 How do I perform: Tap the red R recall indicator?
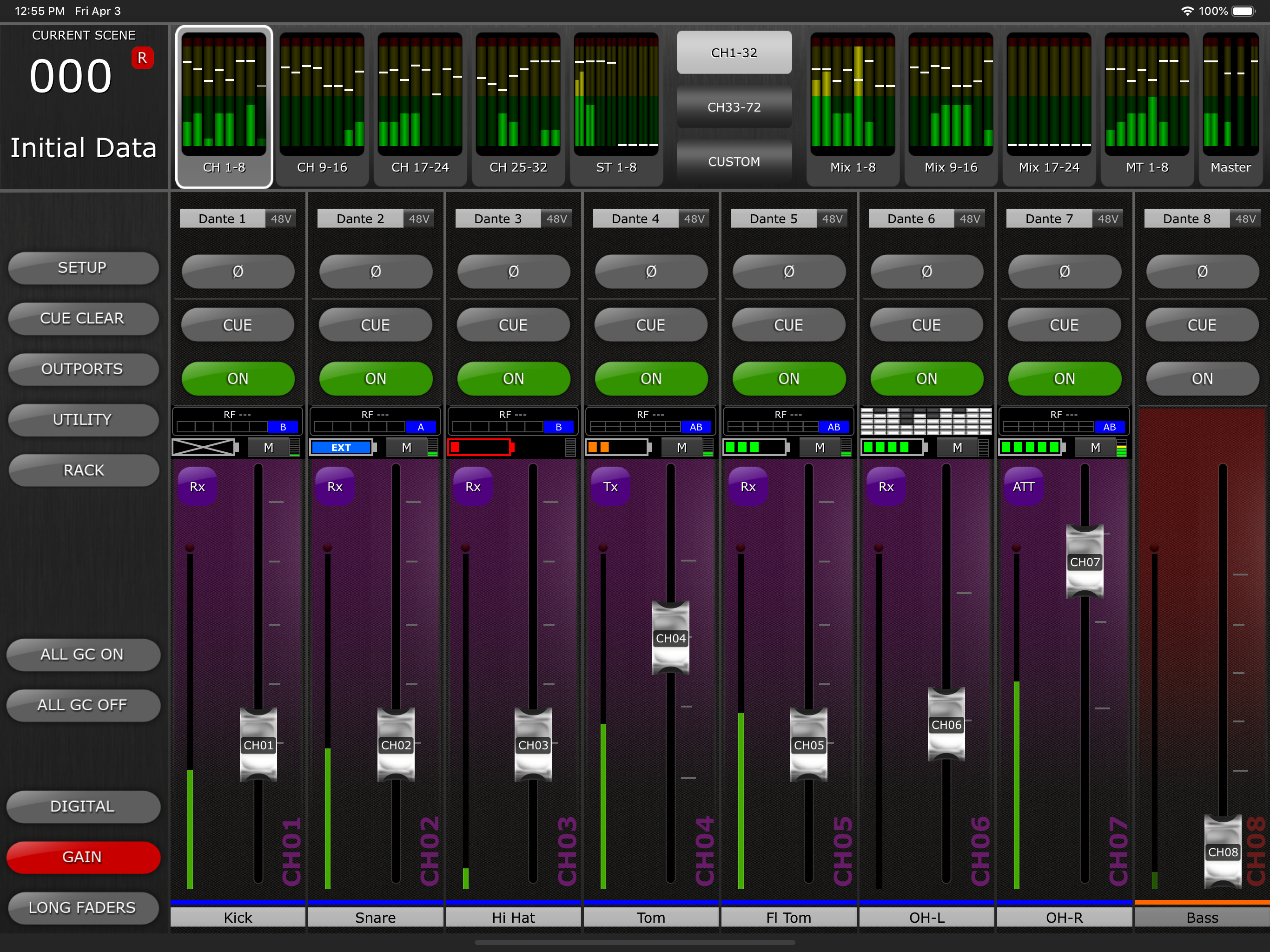click(142, 58)
